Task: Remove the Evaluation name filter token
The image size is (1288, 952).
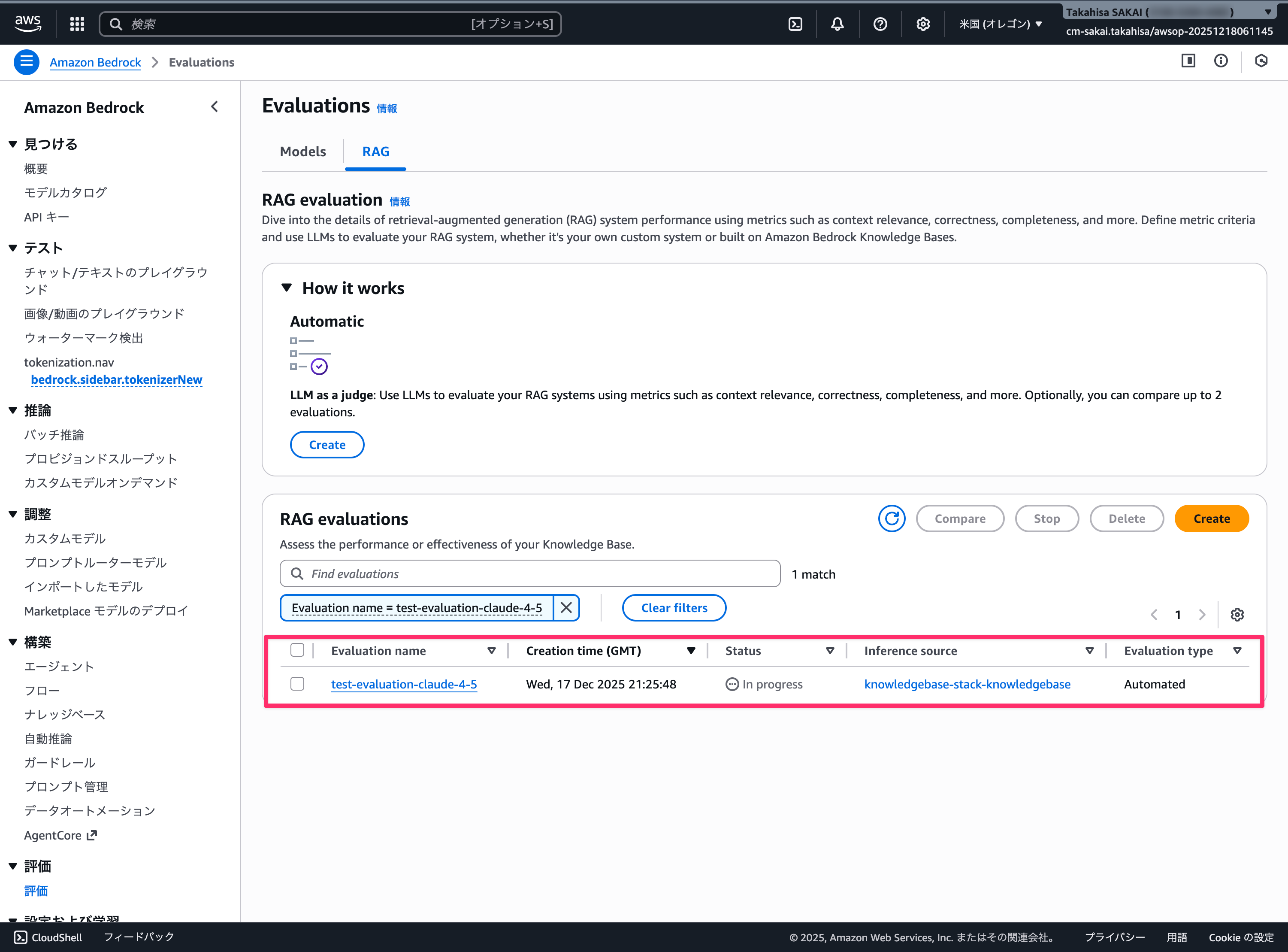Action: pos(566,608)
